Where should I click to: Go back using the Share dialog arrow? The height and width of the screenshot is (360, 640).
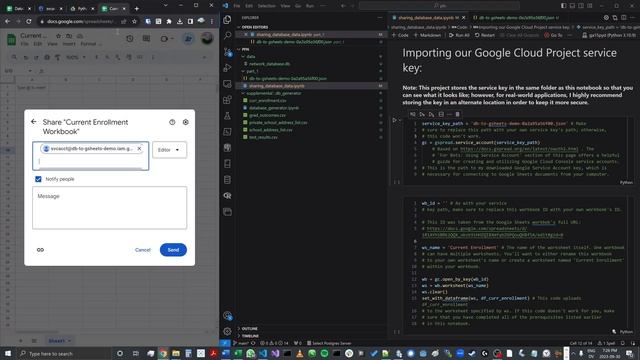pos(33,122)
